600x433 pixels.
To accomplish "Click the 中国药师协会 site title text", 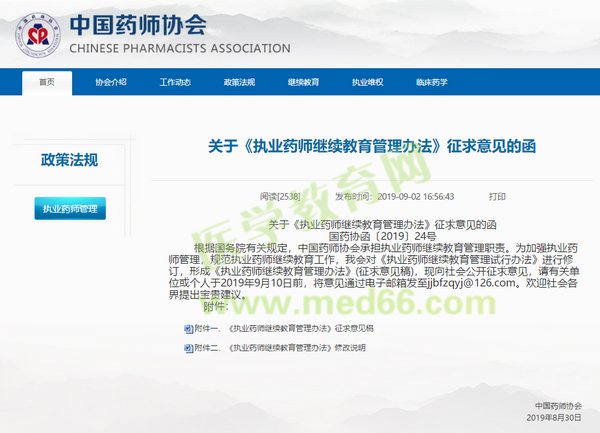I will (135, 22).
